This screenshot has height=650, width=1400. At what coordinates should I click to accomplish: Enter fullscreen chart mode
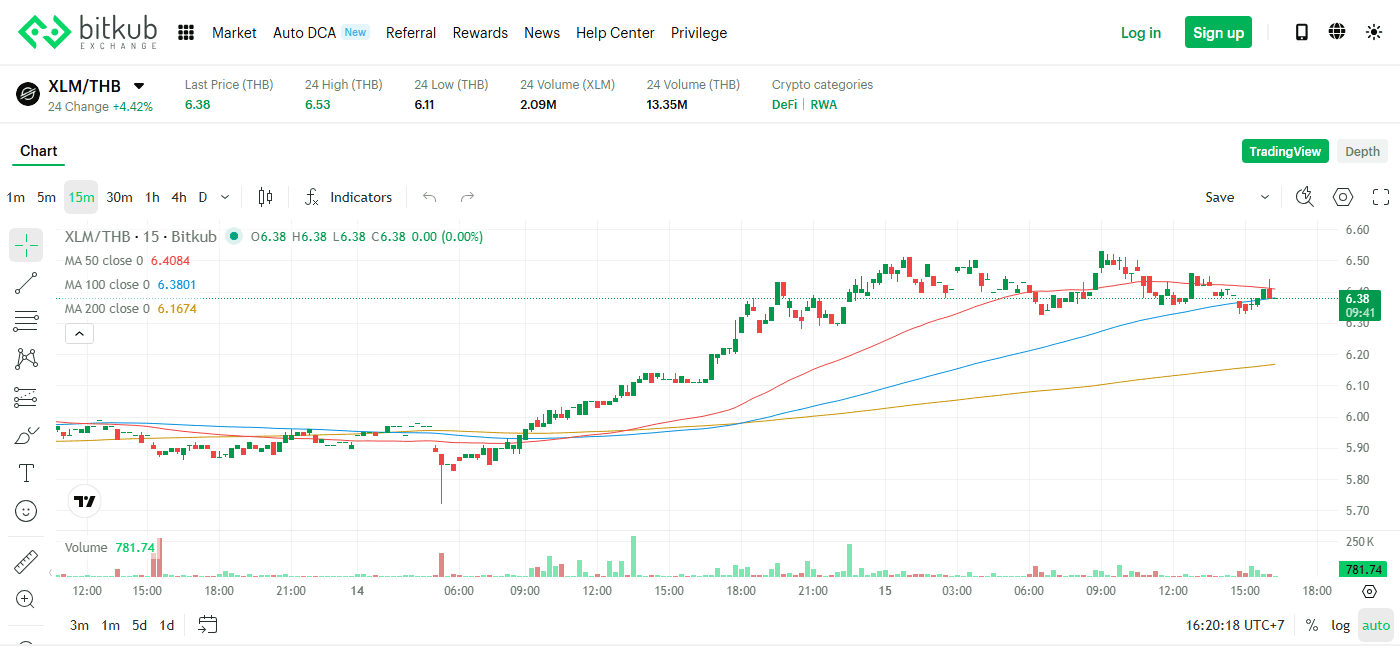[x=1381, y=197]
